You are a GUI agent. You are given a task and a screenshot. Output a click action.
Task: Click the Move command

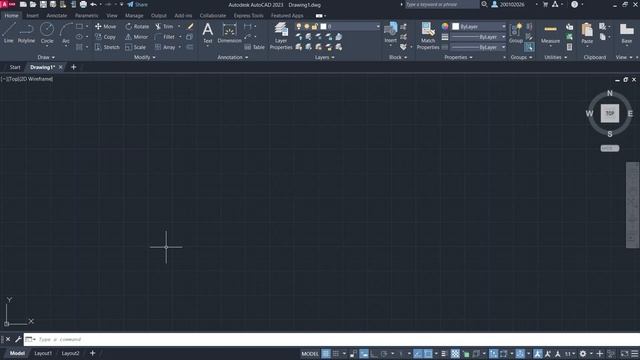pyautogui.click(x=105, y=26)
